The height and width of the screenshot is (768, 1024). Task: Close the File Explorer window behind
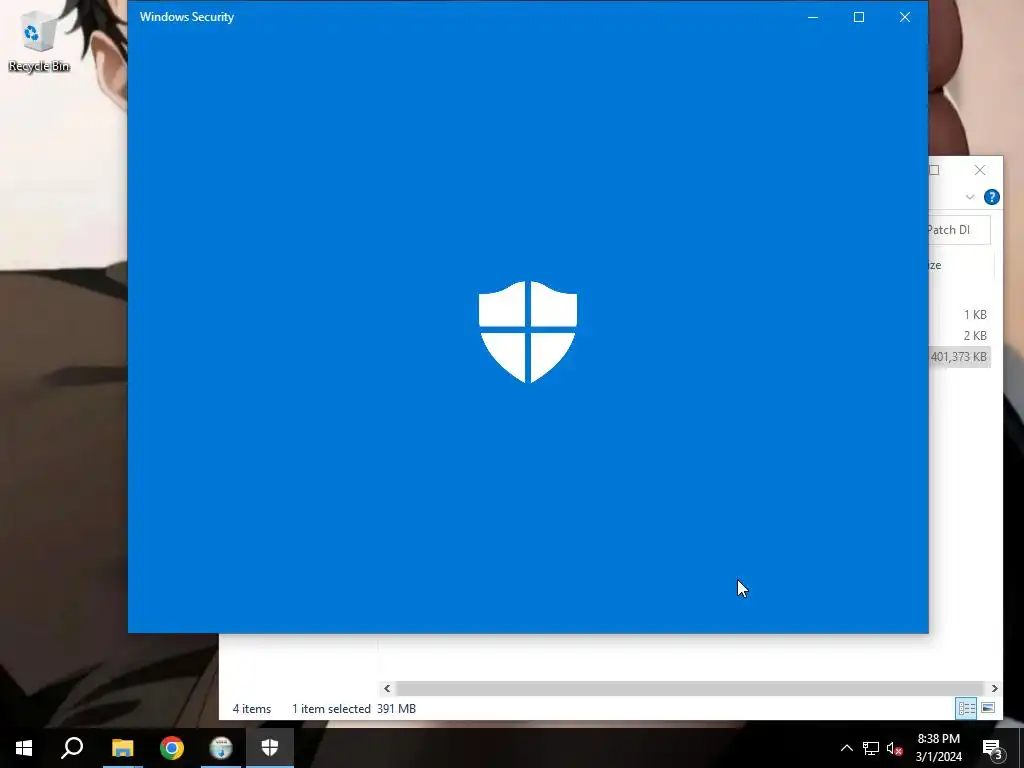980,170
